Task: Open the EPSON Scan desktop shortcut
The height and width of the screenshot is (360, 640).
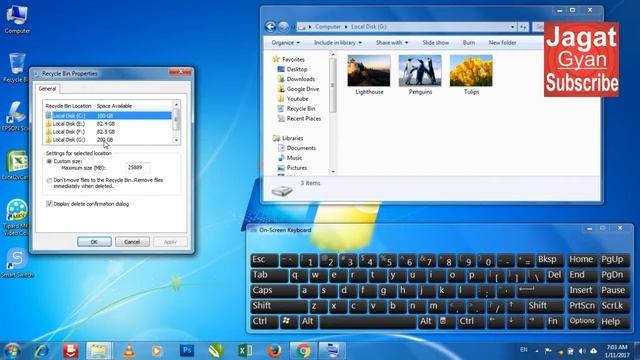Action: (16, 116)
